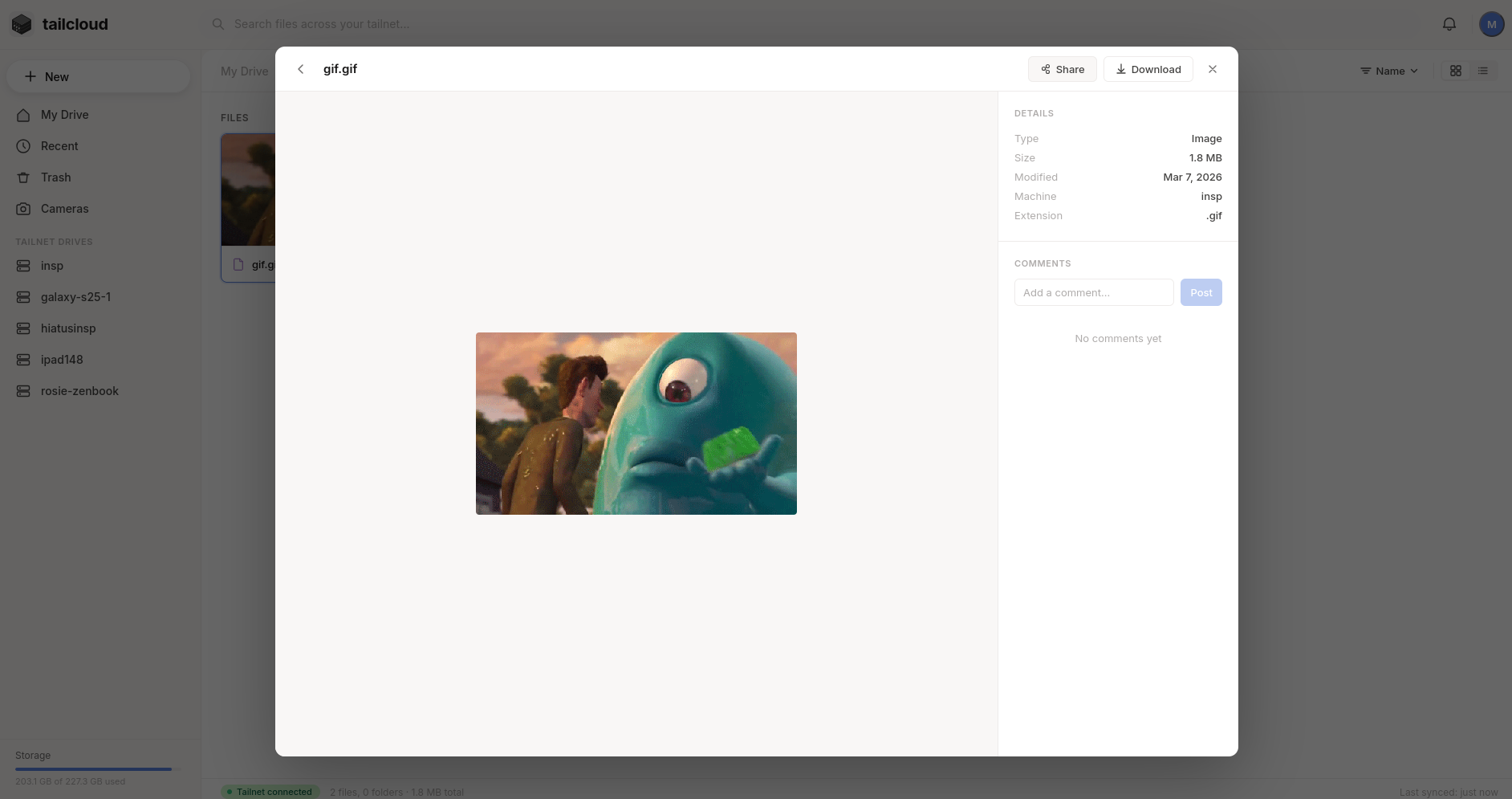1512x799 pixels.
Task: Select the rosie-zenbook tailnet drive
Action: click(100, 391)
